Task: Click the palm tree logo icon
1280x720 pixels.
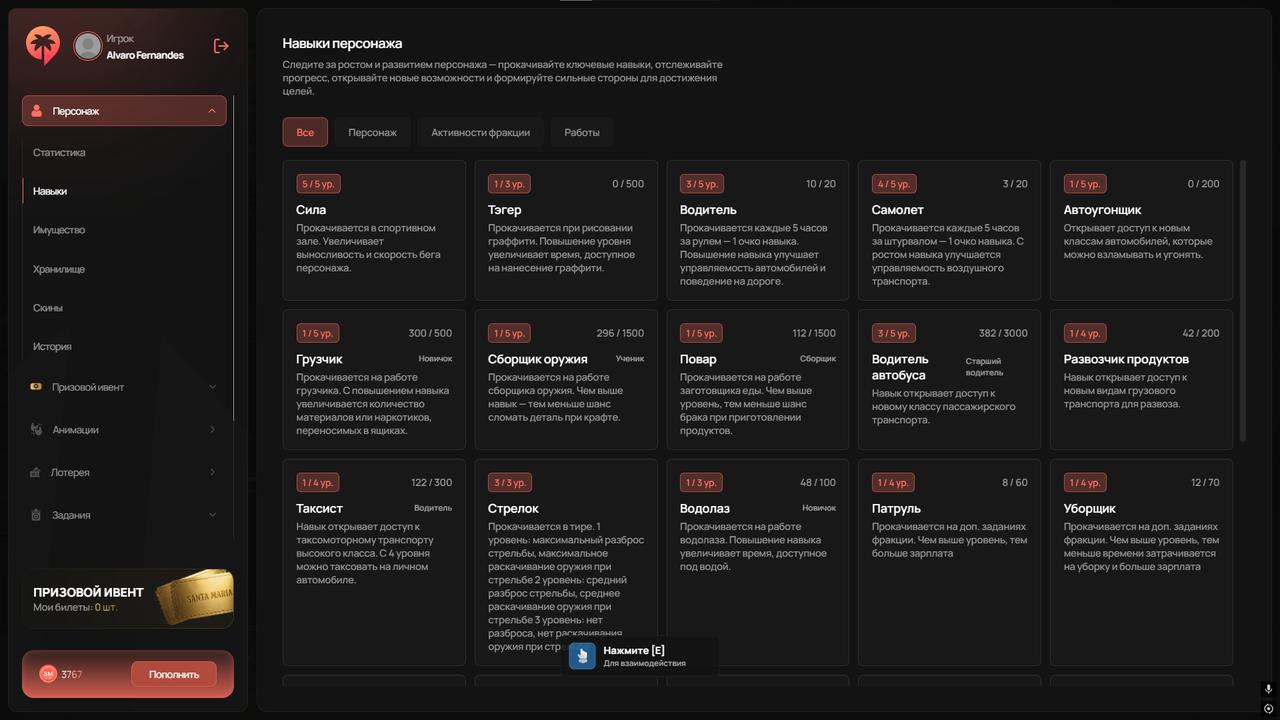Action: [x=43, y=45]
